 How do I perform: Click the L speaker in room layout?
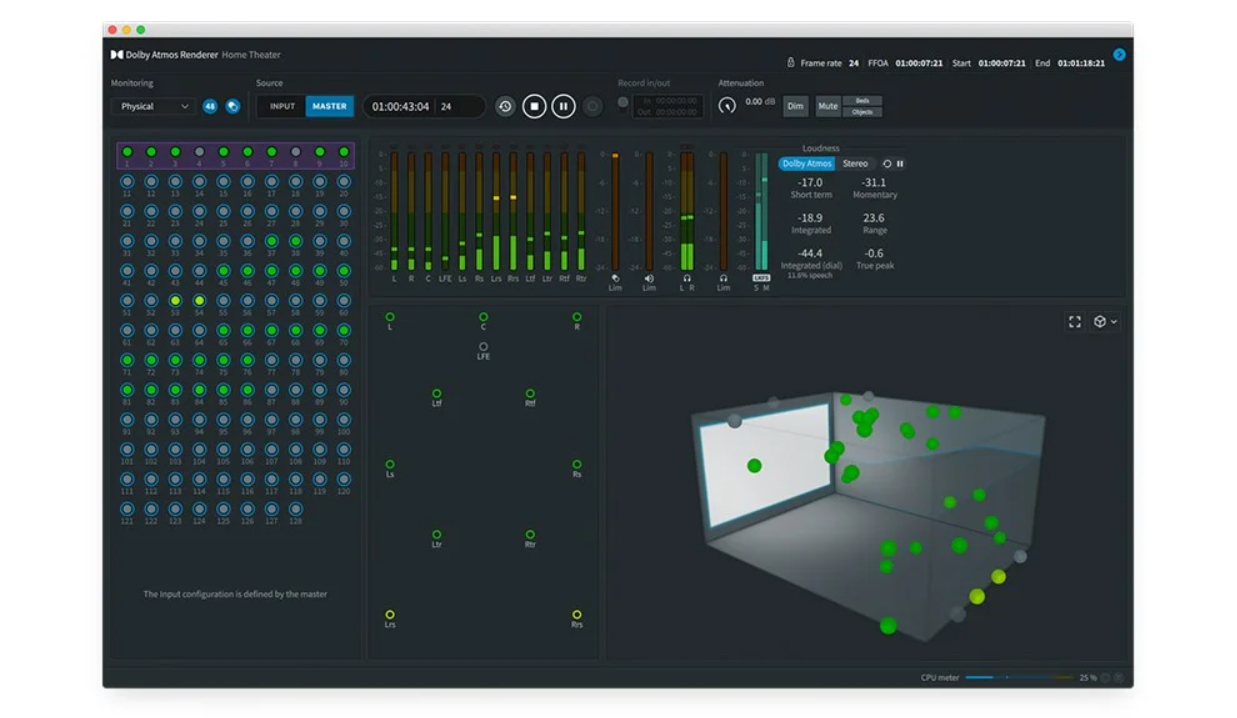click(x=390, y=317)
